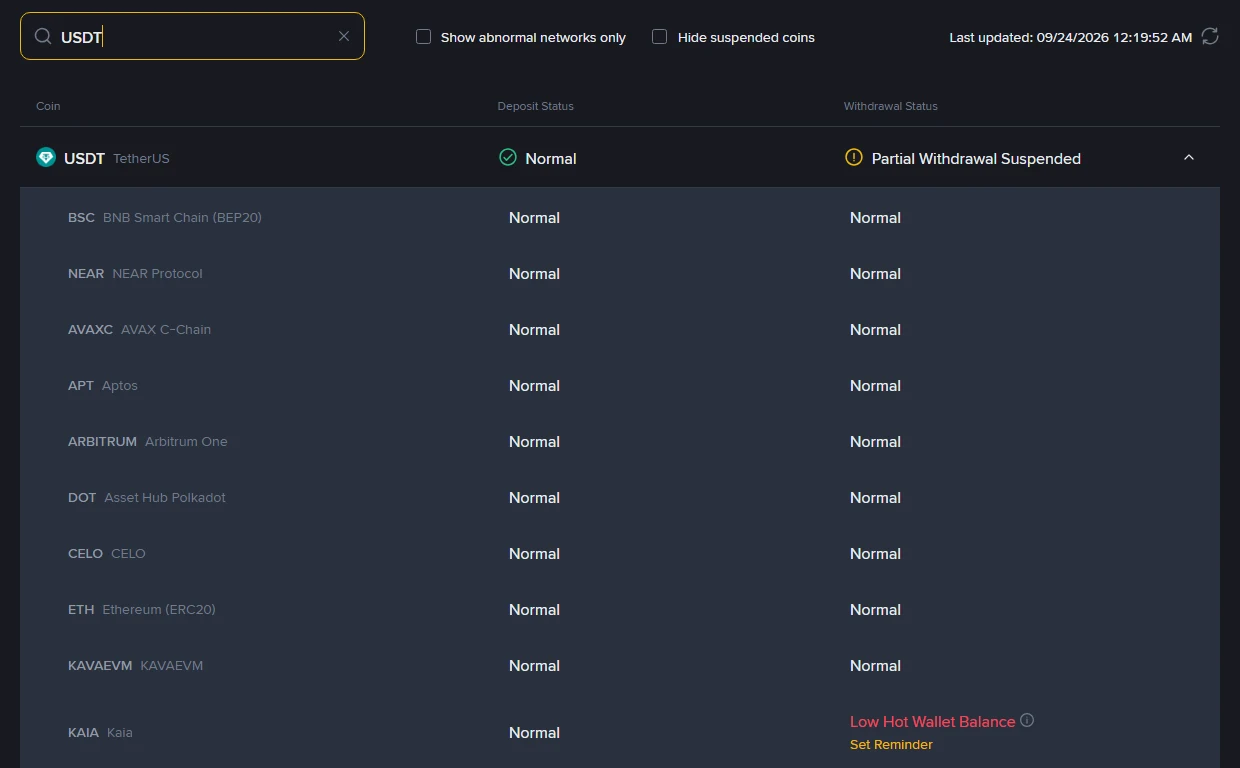Select the KAVAEVM network row
This screenshot has width=1240, height=768.
coord(620,665)
